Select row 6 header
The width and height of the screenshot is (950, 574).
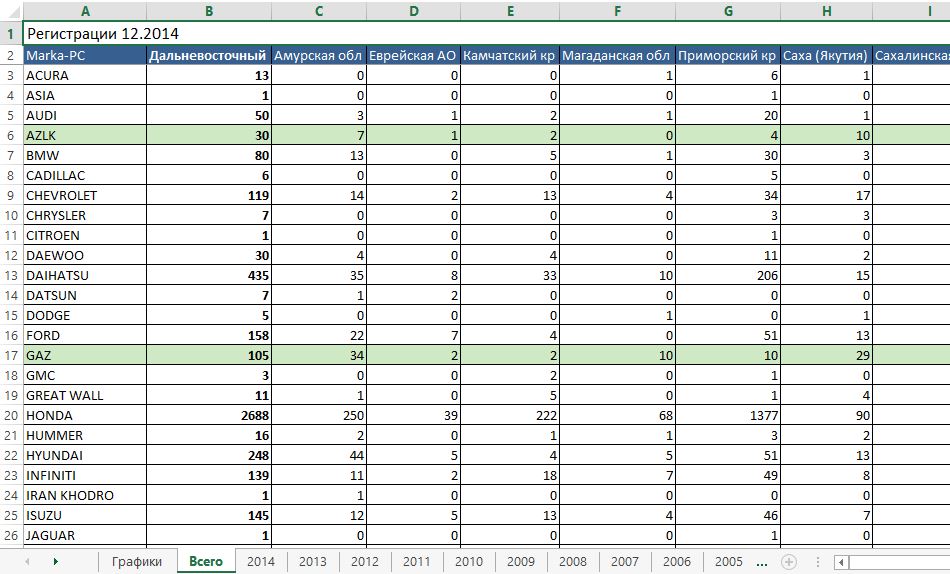tap(10, 135)
